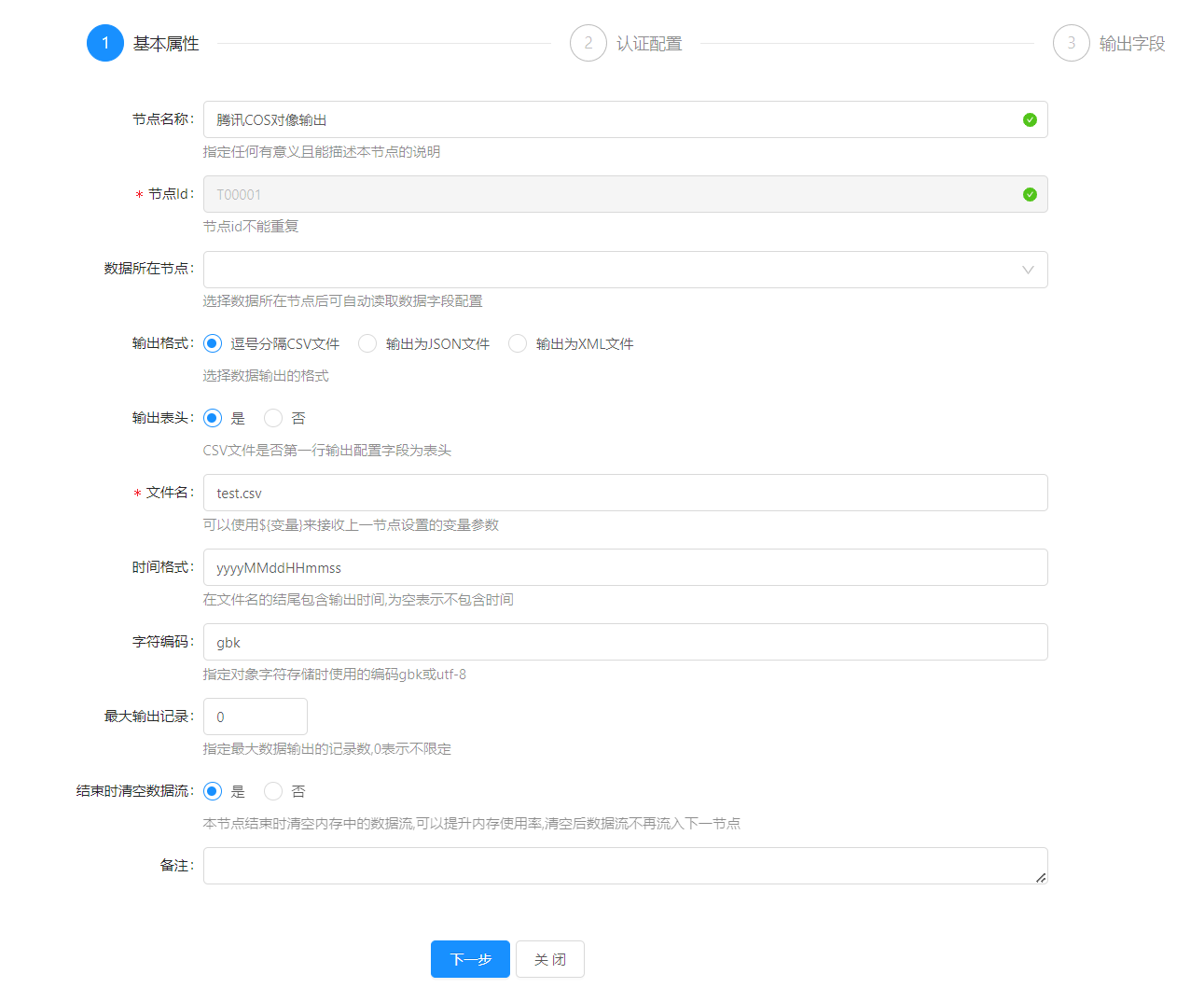1204x1002 pixels.
Task: Choose 否 for 结束时清空数据流
Action: tap(273, 791)
